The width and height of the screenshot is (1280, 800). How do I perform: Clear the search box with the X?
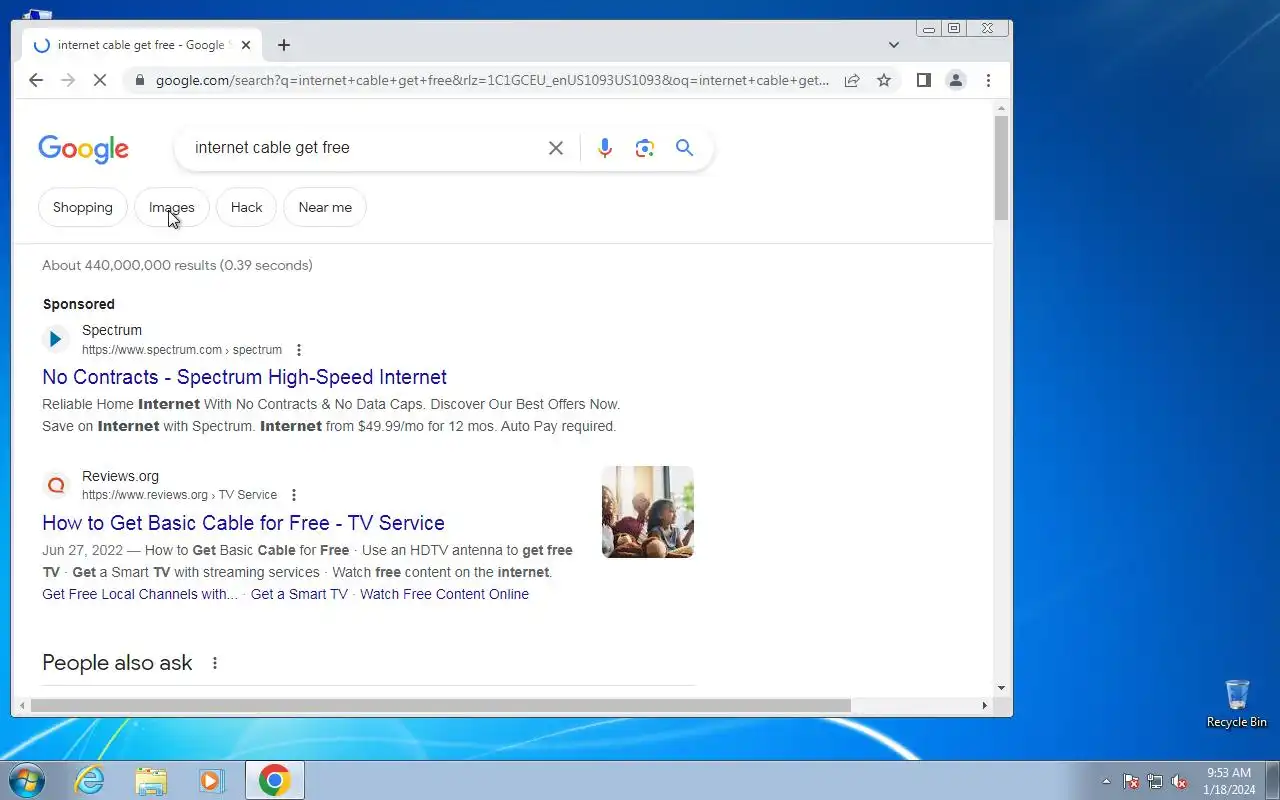click(556, 148)
